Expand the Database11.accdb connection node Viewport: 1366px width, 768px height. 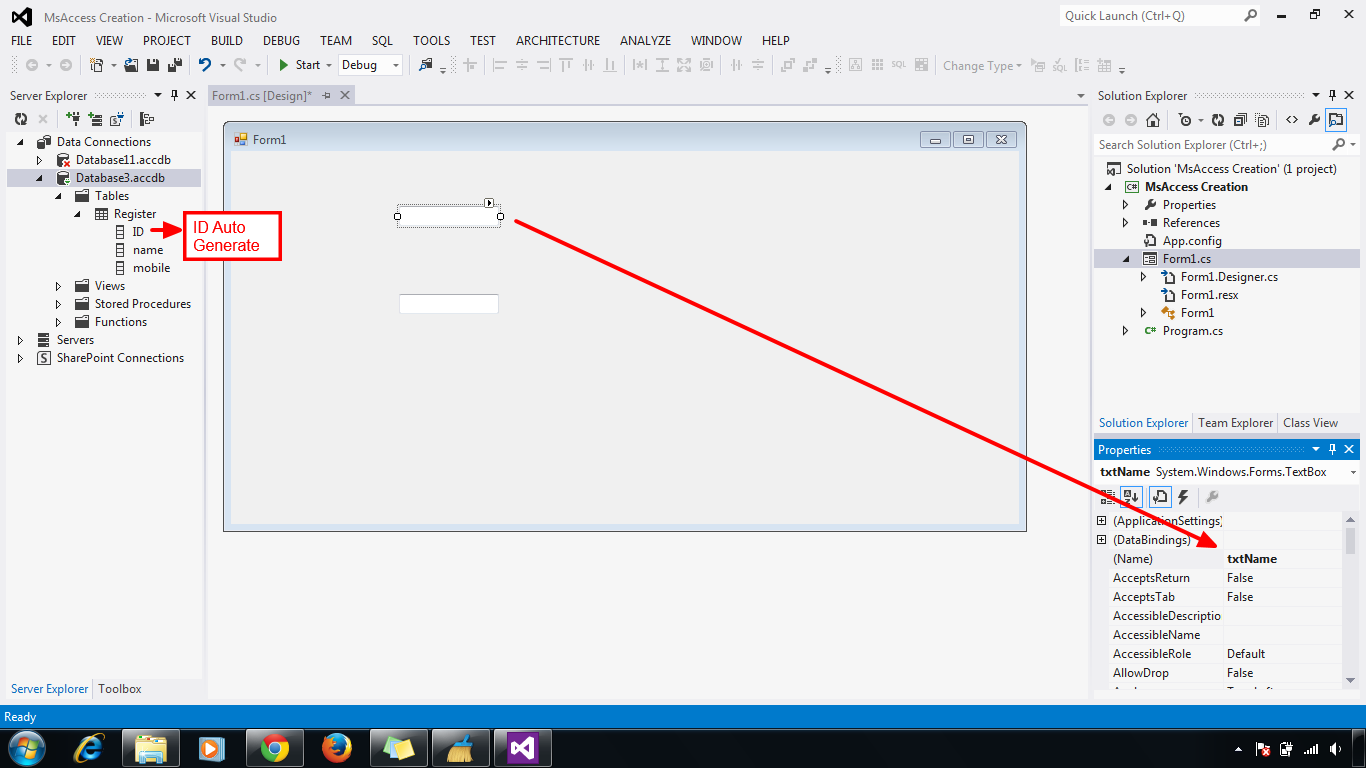40,159
